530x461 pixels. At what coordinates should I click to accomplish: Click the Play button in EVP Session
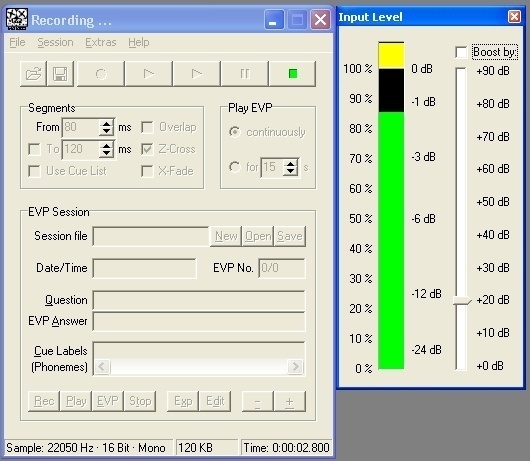point(76,401)
